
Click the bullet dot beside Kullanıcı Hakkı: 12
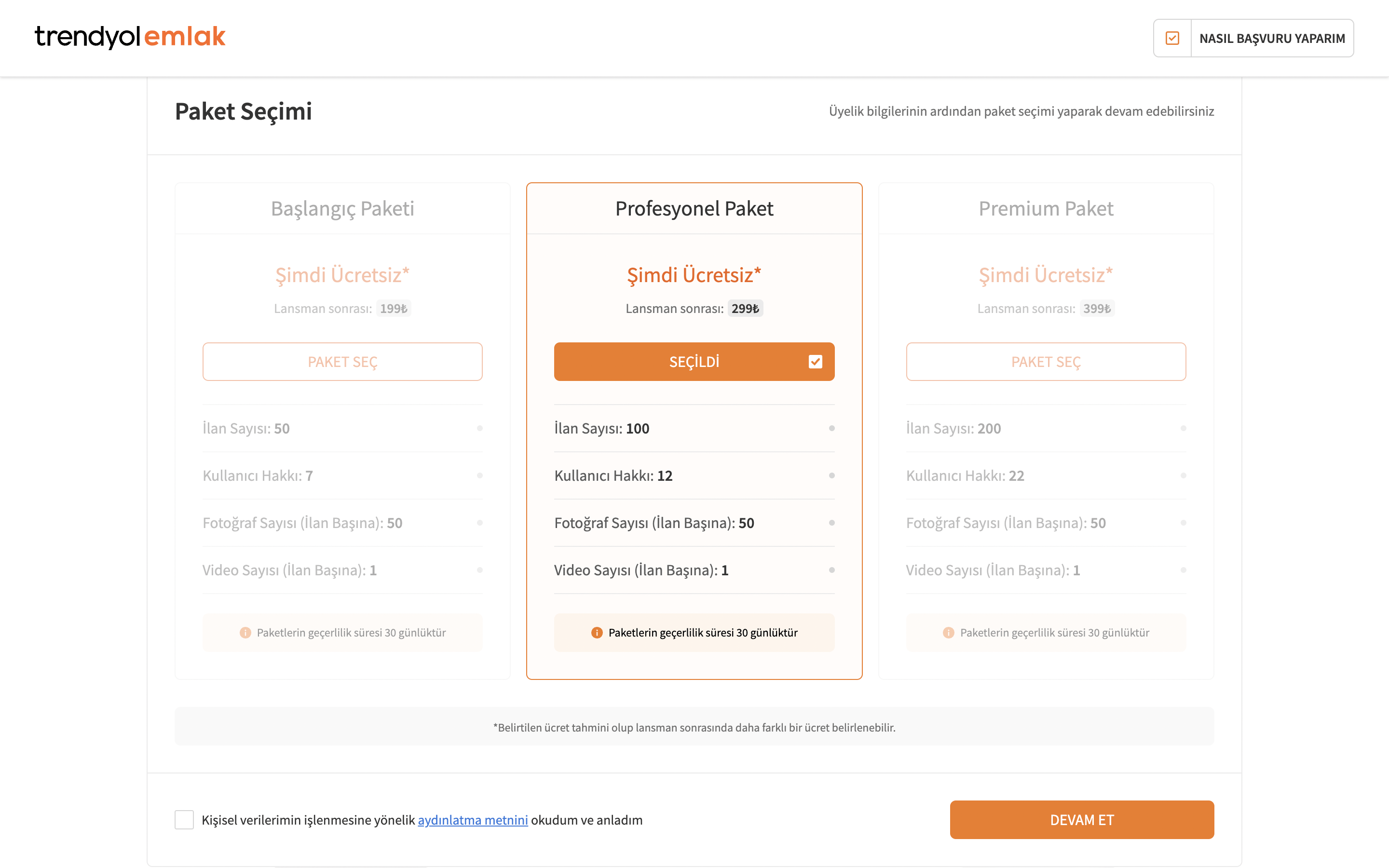coord(831,475)
